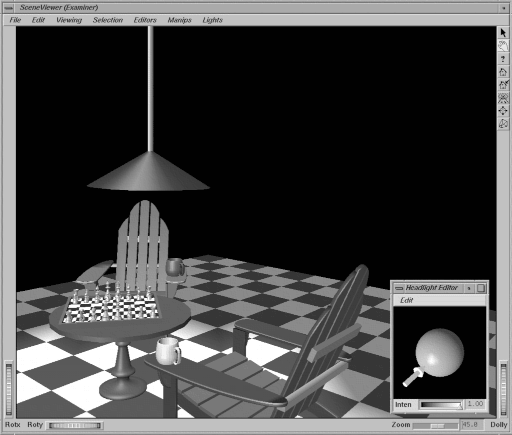Open the Editors menu
This screenshot has height=435, width=512.
[145, 20]
